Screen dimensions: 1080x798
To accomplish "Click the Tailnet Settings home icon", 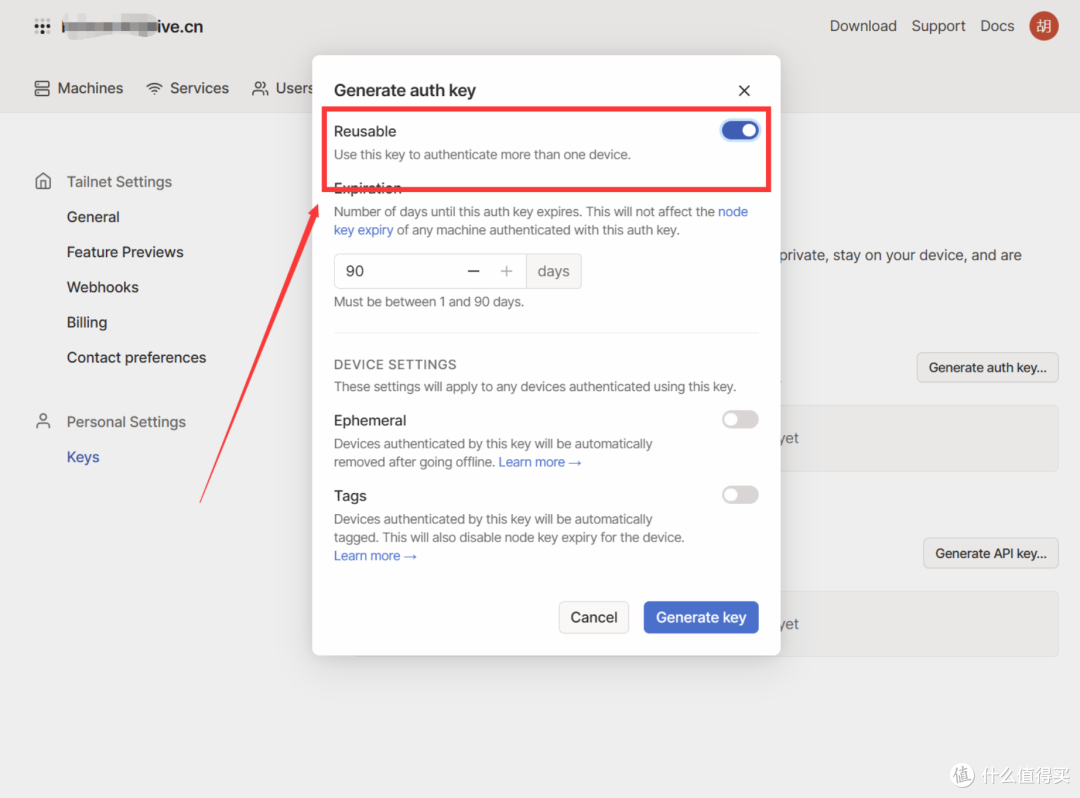I will [43, 181].
